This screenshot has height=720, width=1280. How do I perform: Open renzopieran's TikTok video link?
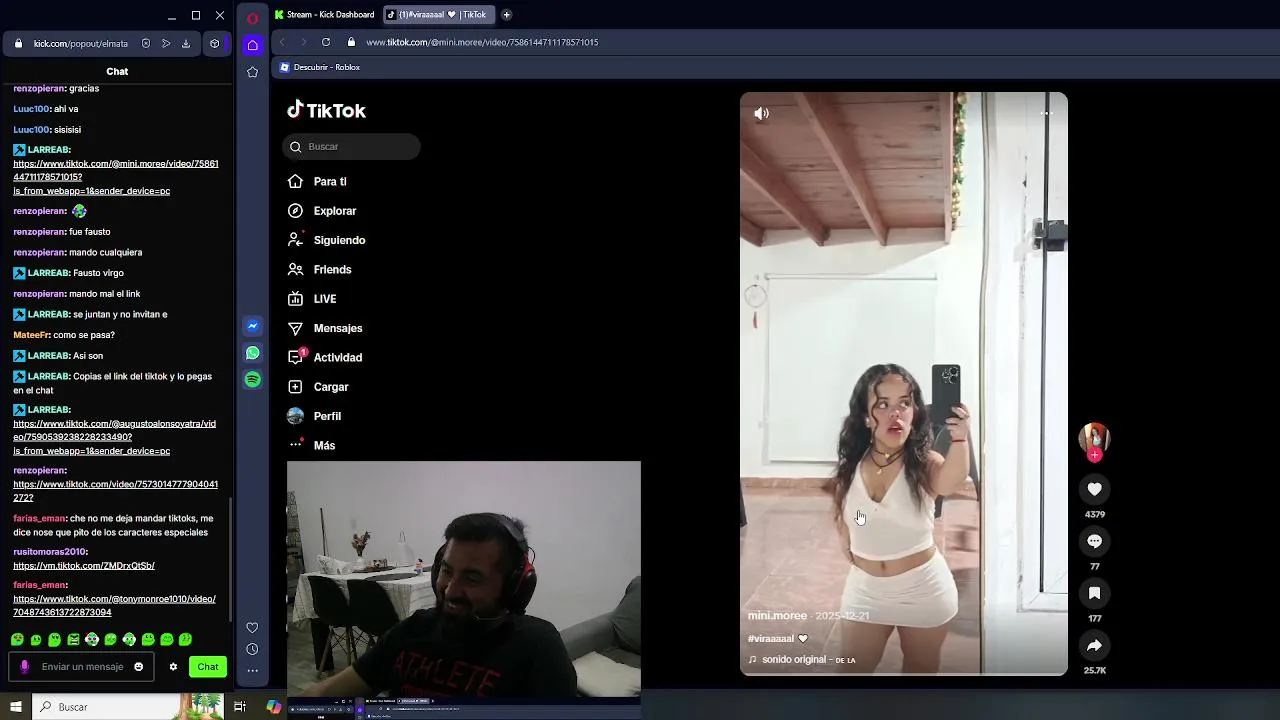[115, 491]
